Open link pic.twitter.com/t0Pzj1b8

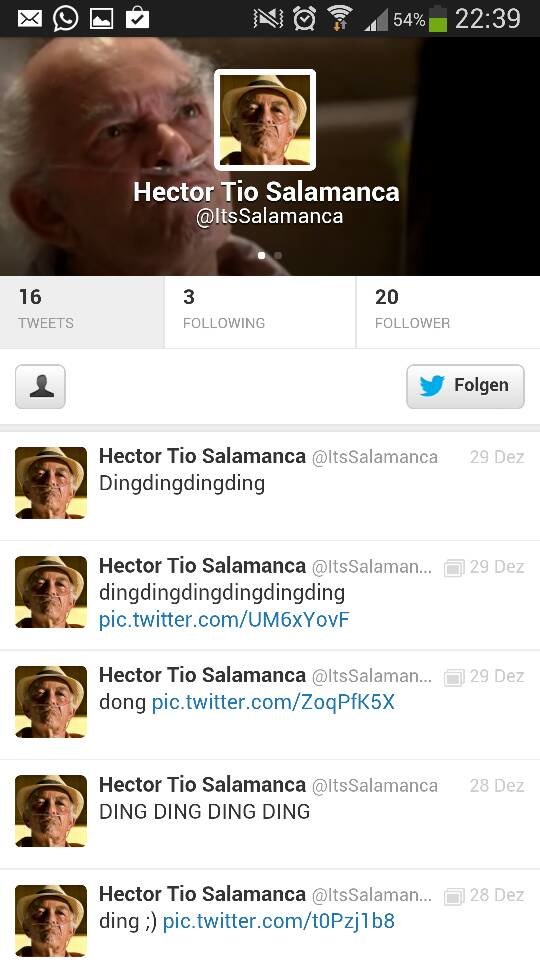tap(279, 921)
